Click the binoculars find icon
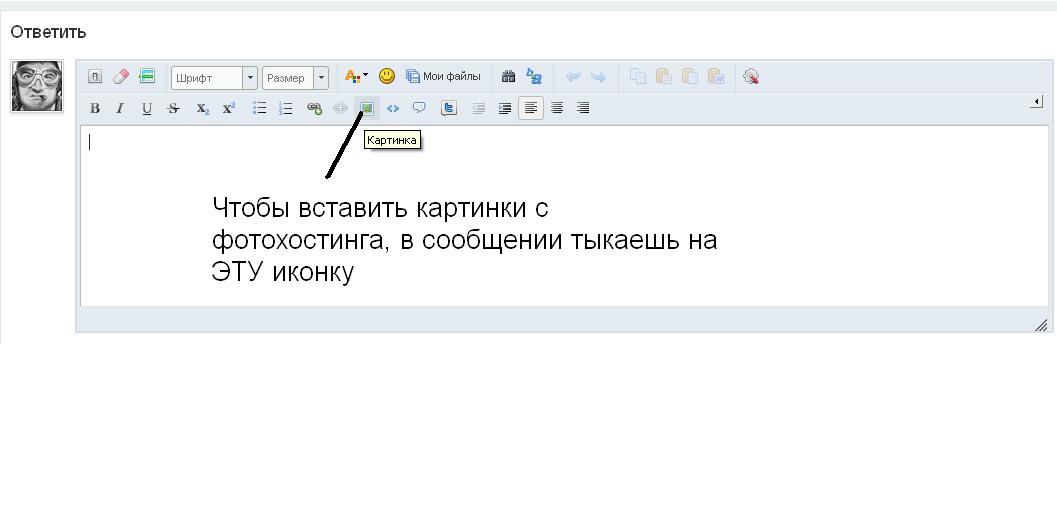The width and height of the screenshot is (1057, 512). [508, 77]
